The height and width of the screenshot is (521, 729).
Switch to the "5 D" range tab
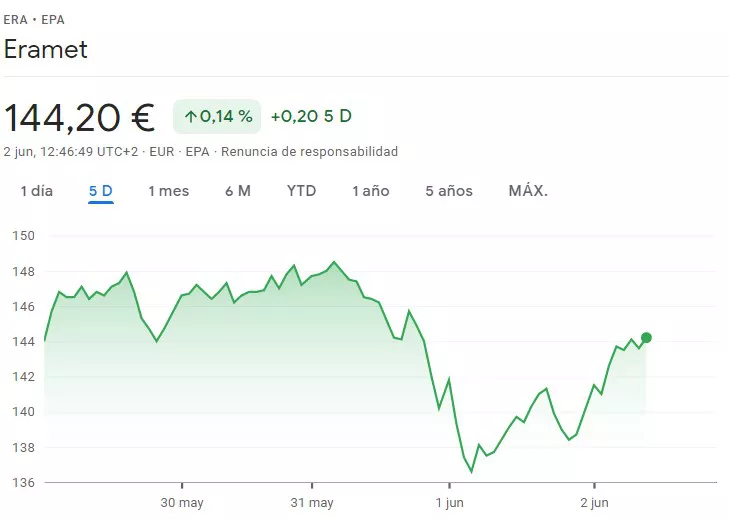point(100,191)
